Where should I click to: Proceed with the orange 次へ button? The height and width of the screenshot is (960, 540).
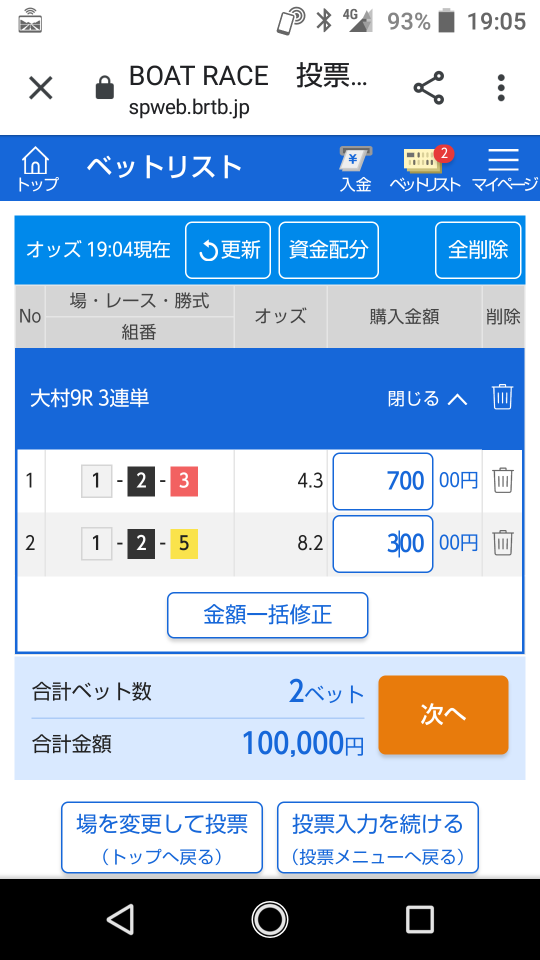(x=443, y=714)
